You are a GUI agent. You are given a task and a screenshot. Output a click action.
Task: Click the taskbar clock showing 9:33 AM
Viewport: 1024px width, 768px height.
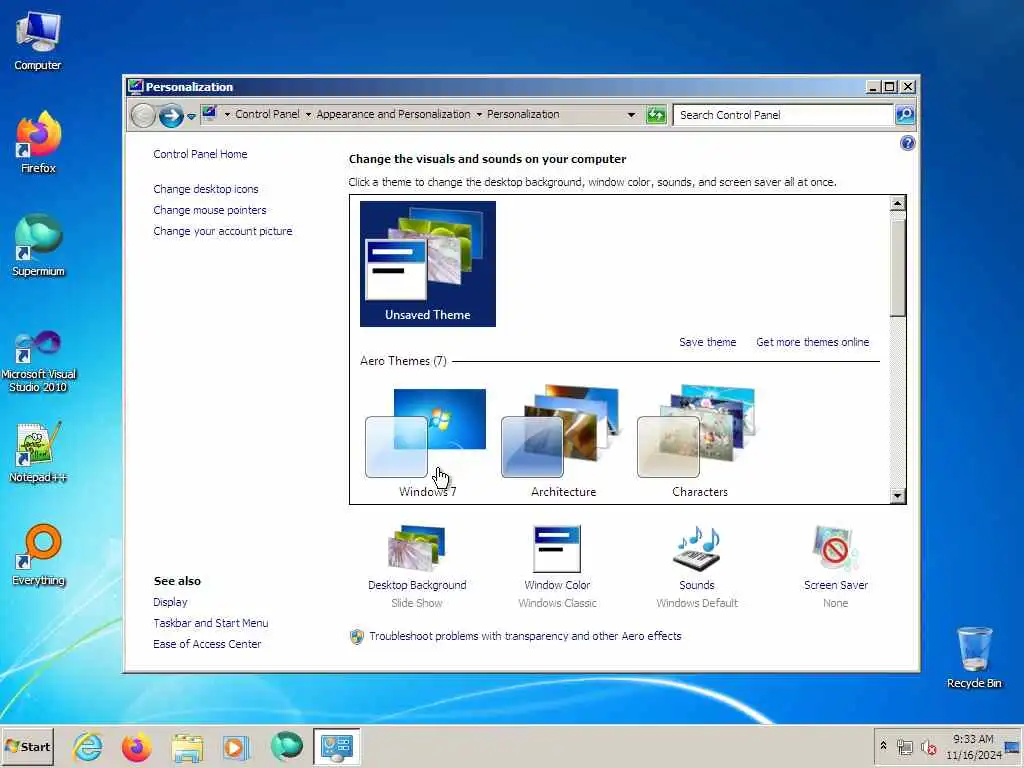[973, 747]
